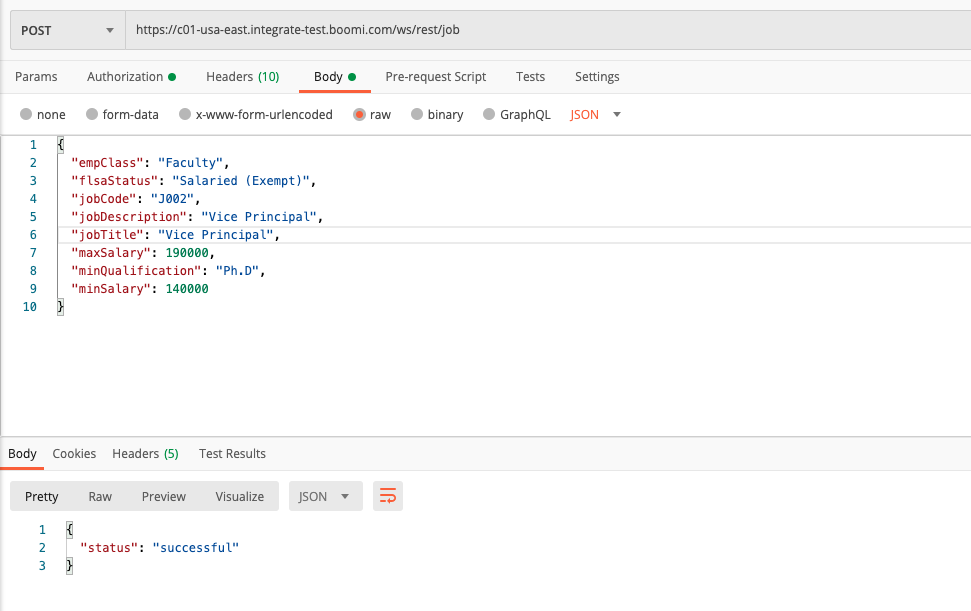Open the Pre-request Script tab
The height and width of the screenshot is (611, 971).
[x=436, y=77]
